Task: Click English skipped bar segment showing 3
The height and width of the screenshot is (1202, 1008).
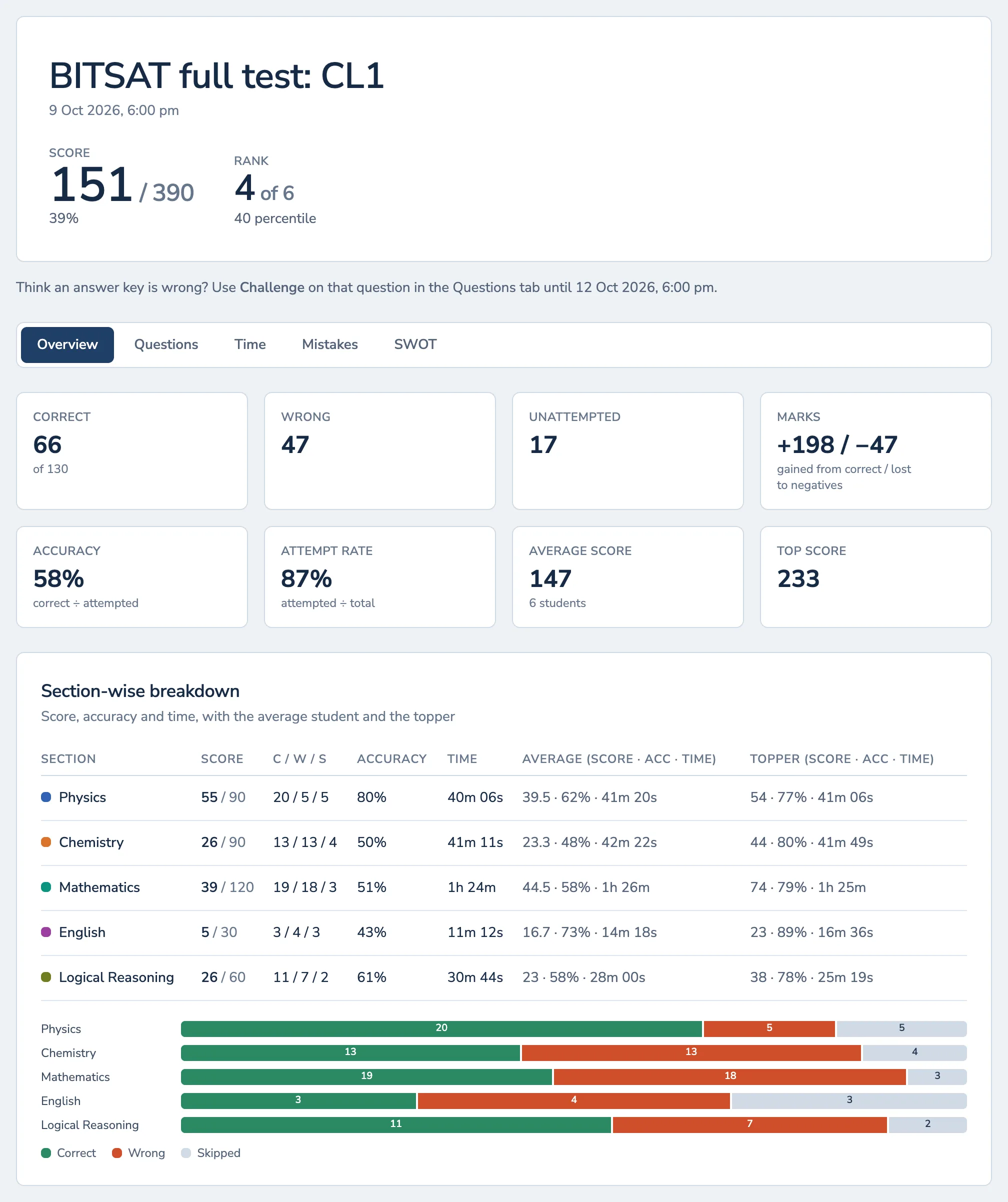Action: tap(849, 1100)
